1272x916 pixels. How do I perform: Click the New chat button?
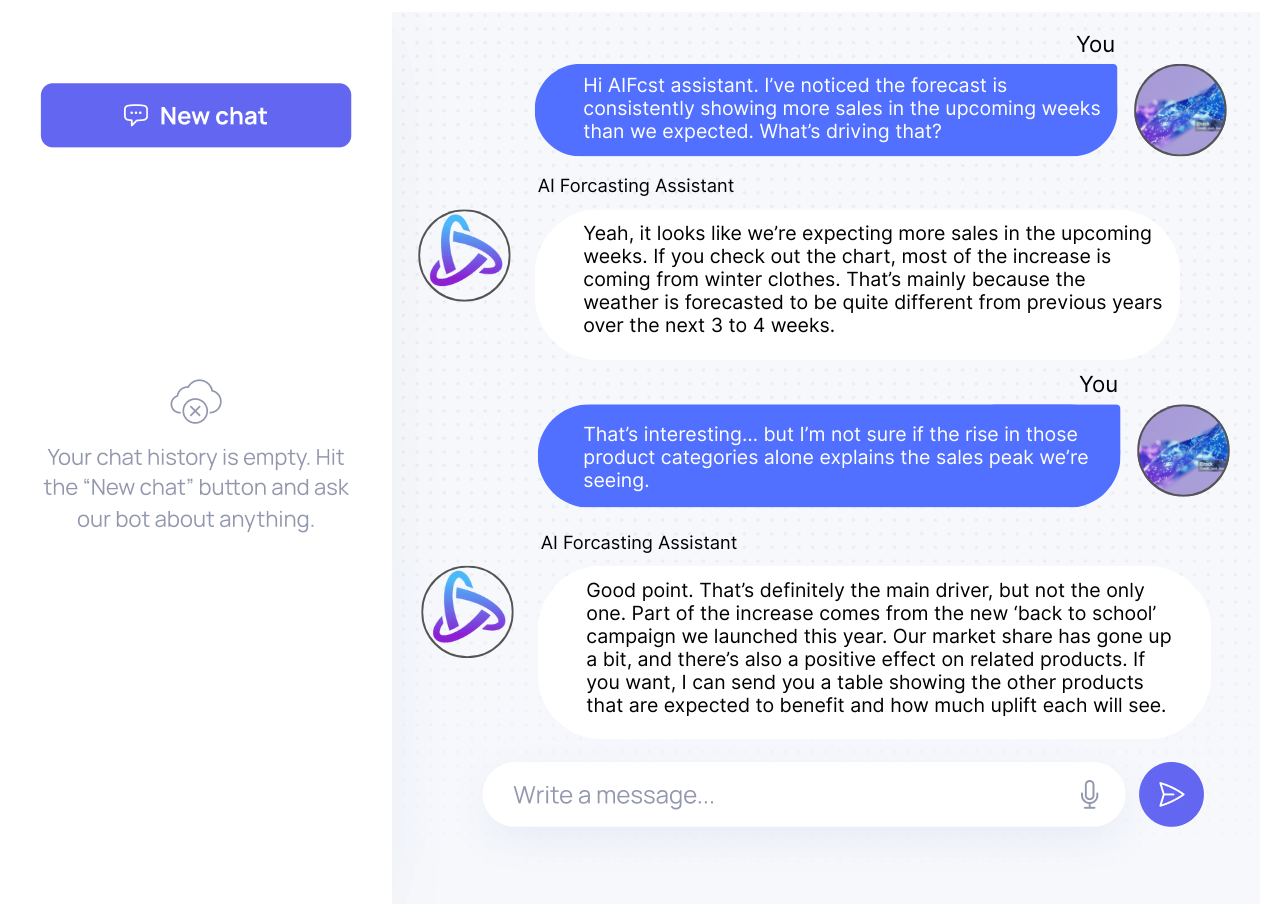click(x=196, y=115)
